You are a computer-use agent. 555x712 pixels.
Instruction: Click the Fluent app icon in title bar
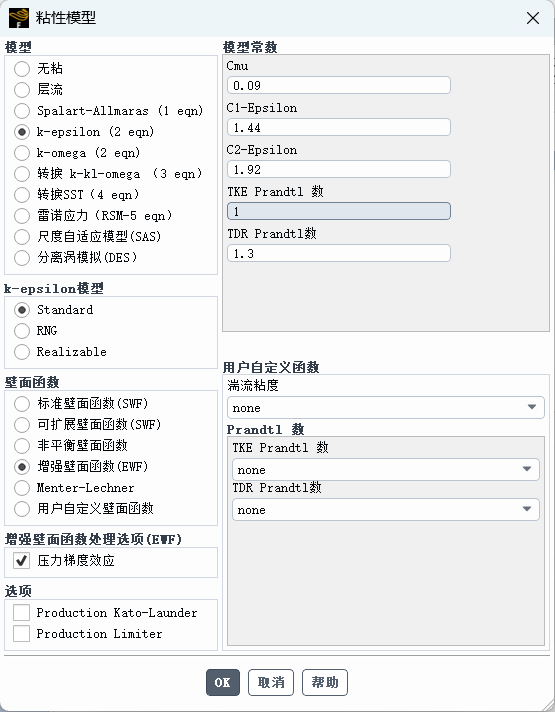point(19,18)
